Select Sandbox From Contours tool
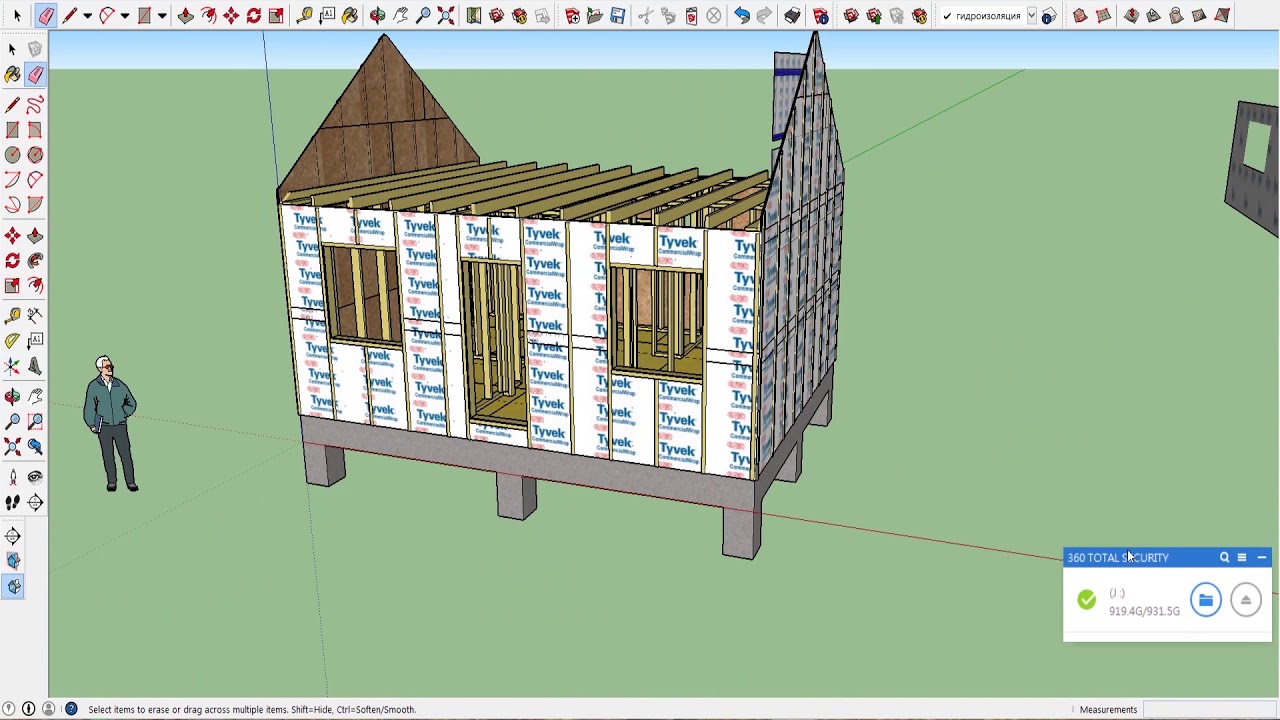 tap(1080, 15)
